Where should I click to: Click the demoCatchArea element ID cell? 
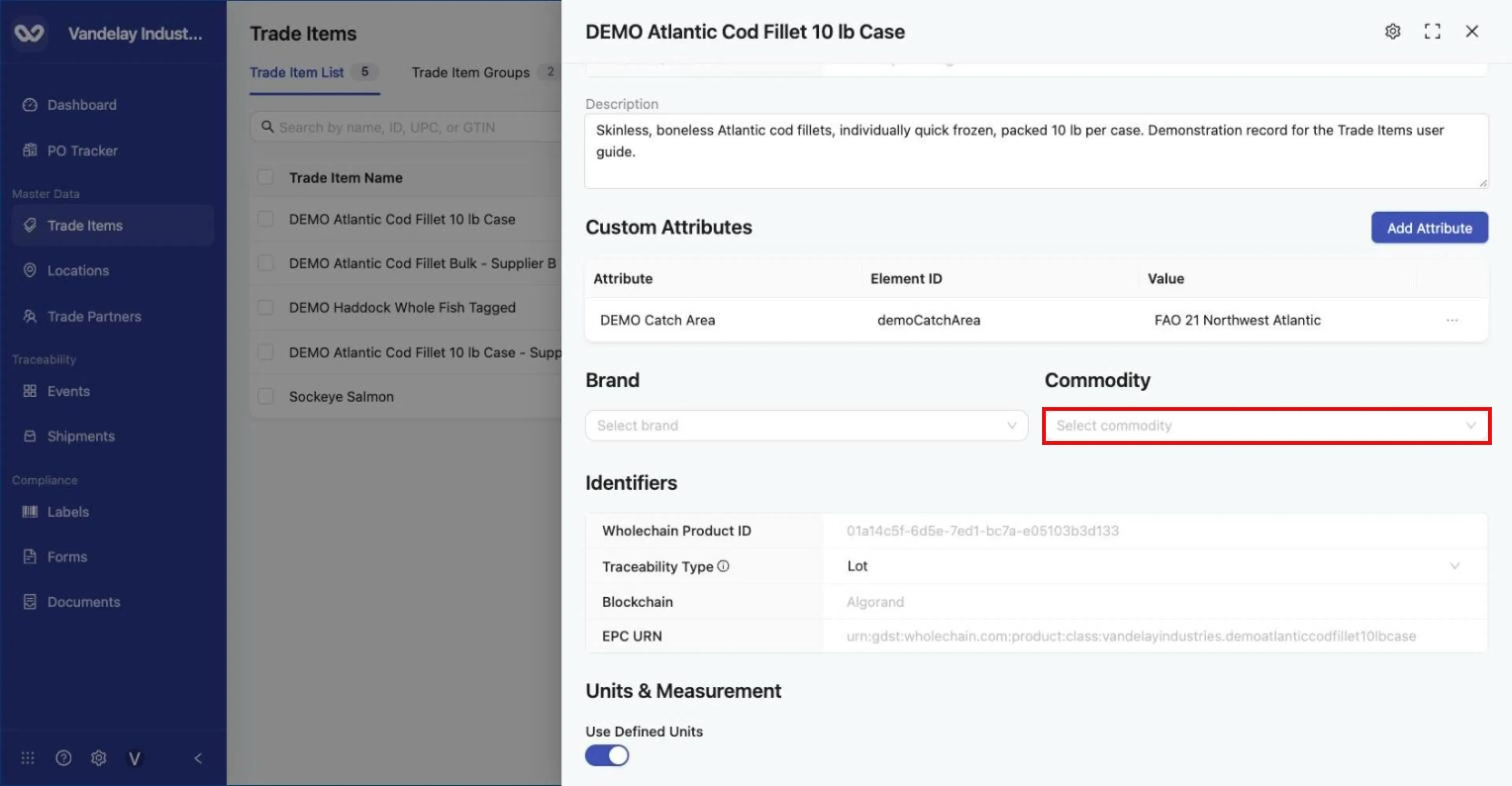[x=928, y=320]
